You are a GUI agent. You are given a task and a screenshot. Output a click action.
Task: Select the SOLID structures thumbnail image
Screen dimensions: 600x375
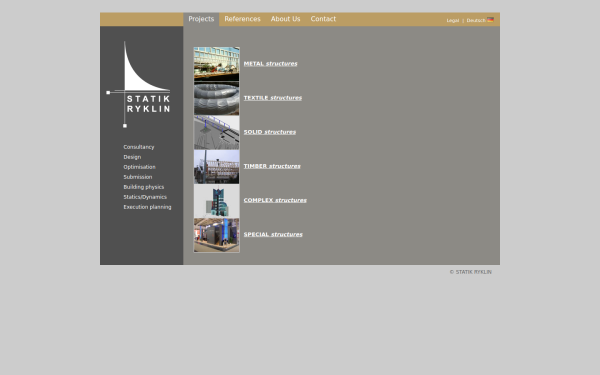coord(217,132)
